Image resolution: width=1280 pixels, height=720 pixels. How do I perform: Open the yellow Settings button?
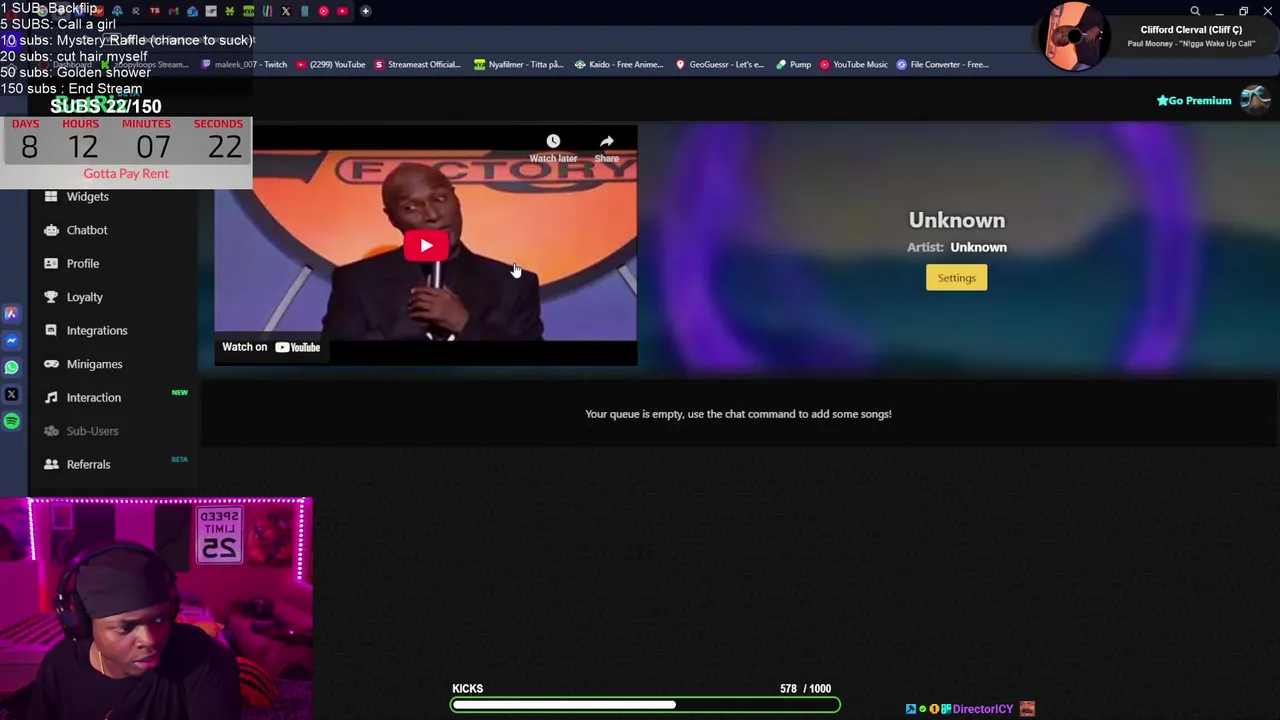click(956, 278)
